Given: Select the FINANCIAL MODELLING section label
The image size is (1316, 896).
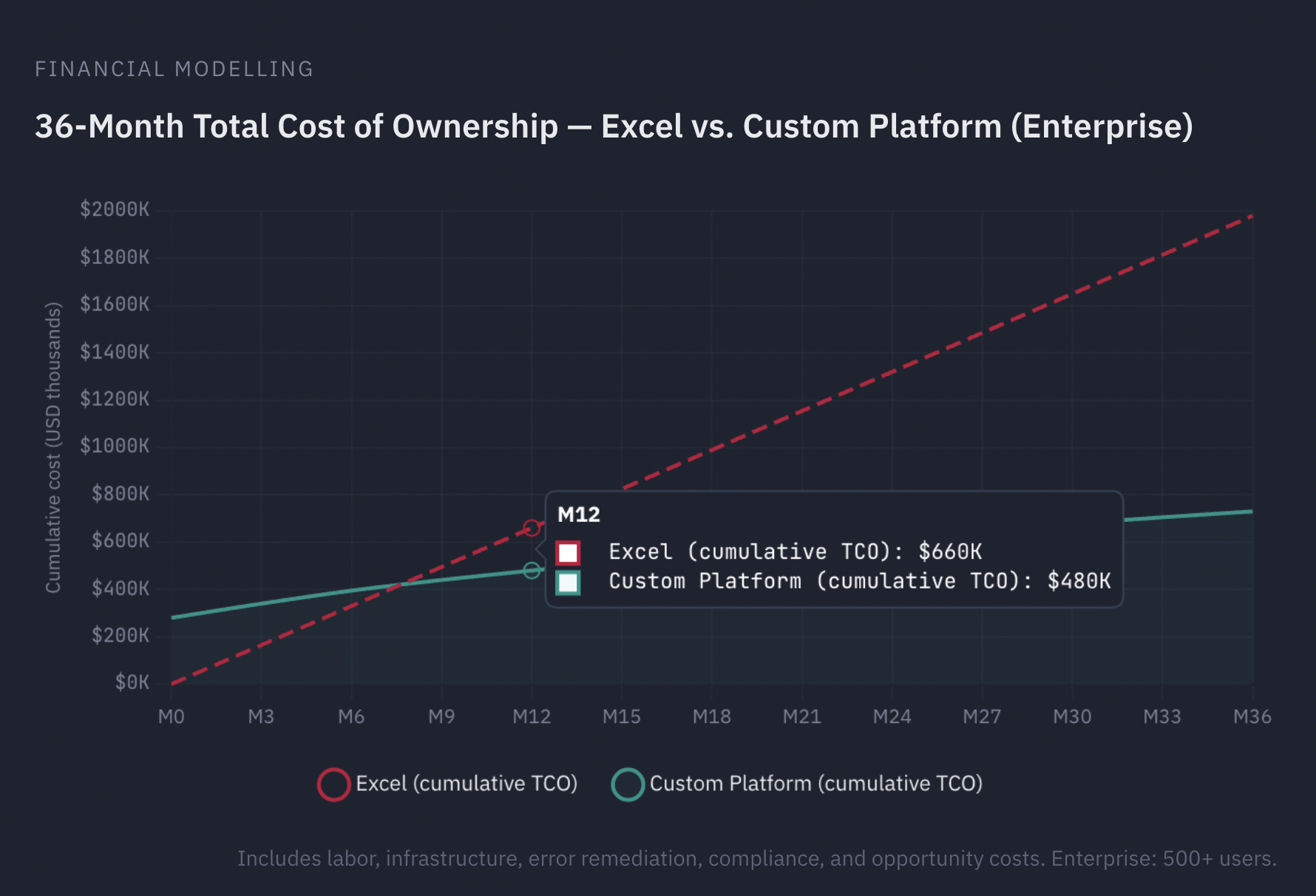Looking at the screenshot, I should (174, 69).
